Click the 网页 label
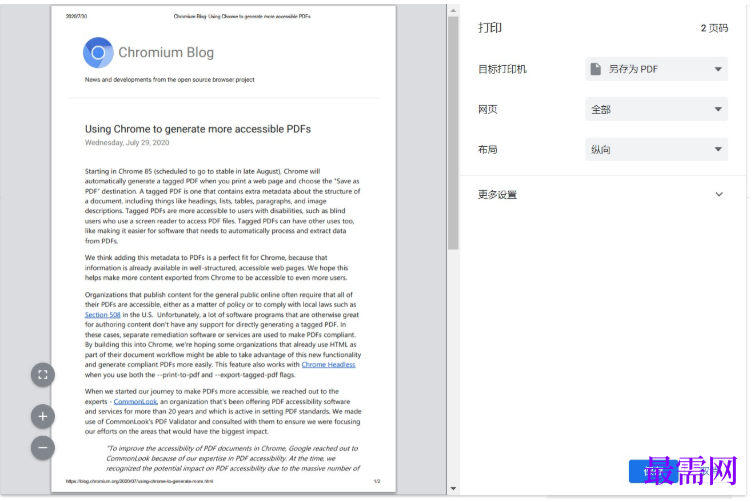Image resolution: width=756 pixels, height=502 pixels. pyautogui.click(x=487, y=109)
